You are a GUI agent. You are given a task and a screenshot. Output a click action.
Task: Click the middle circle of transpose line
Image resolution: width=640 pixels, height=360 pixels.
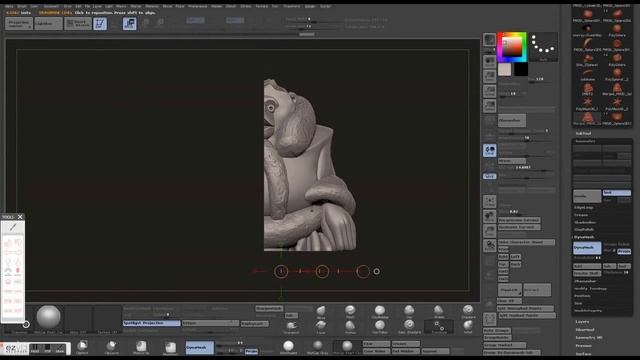click(322, 271)
